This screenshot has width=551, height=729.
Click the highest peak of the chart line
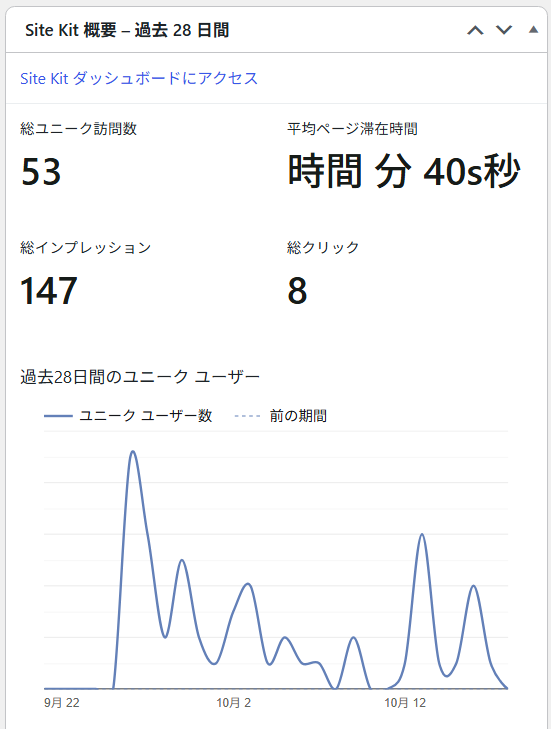[x=133, y=451]
